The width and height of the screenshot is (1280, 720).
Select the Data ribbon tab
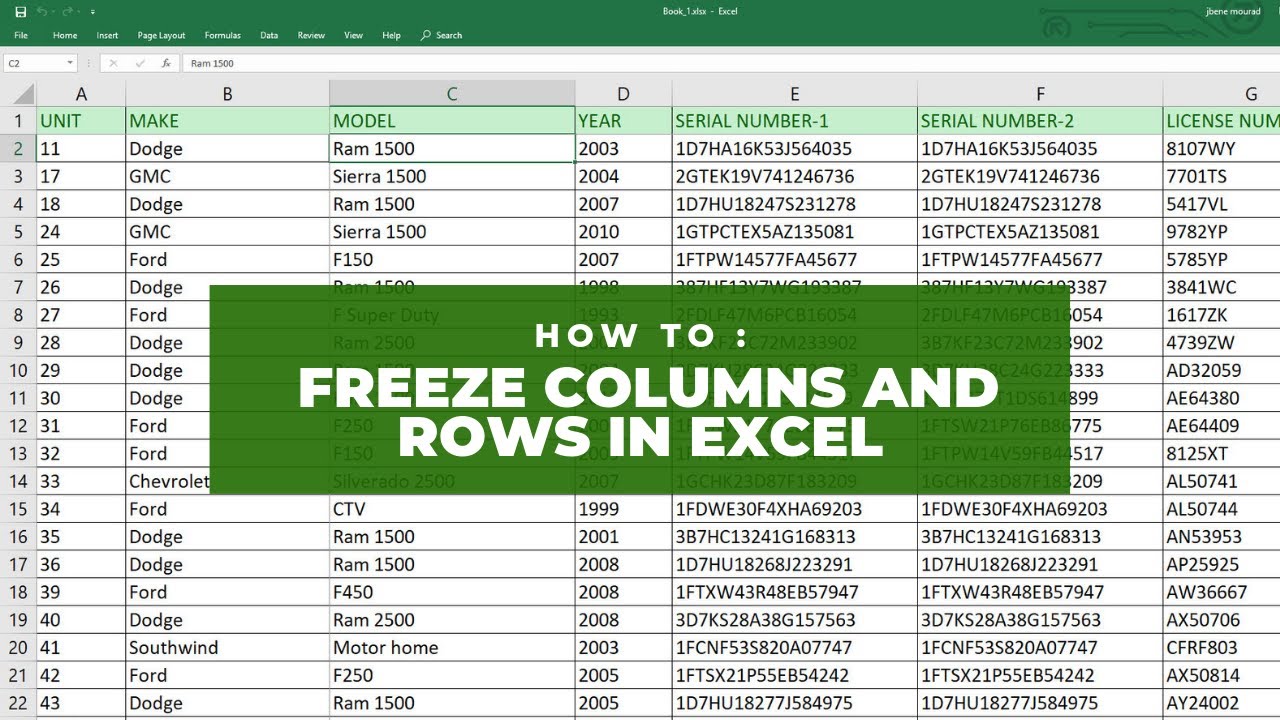click(x=269, y=35)
